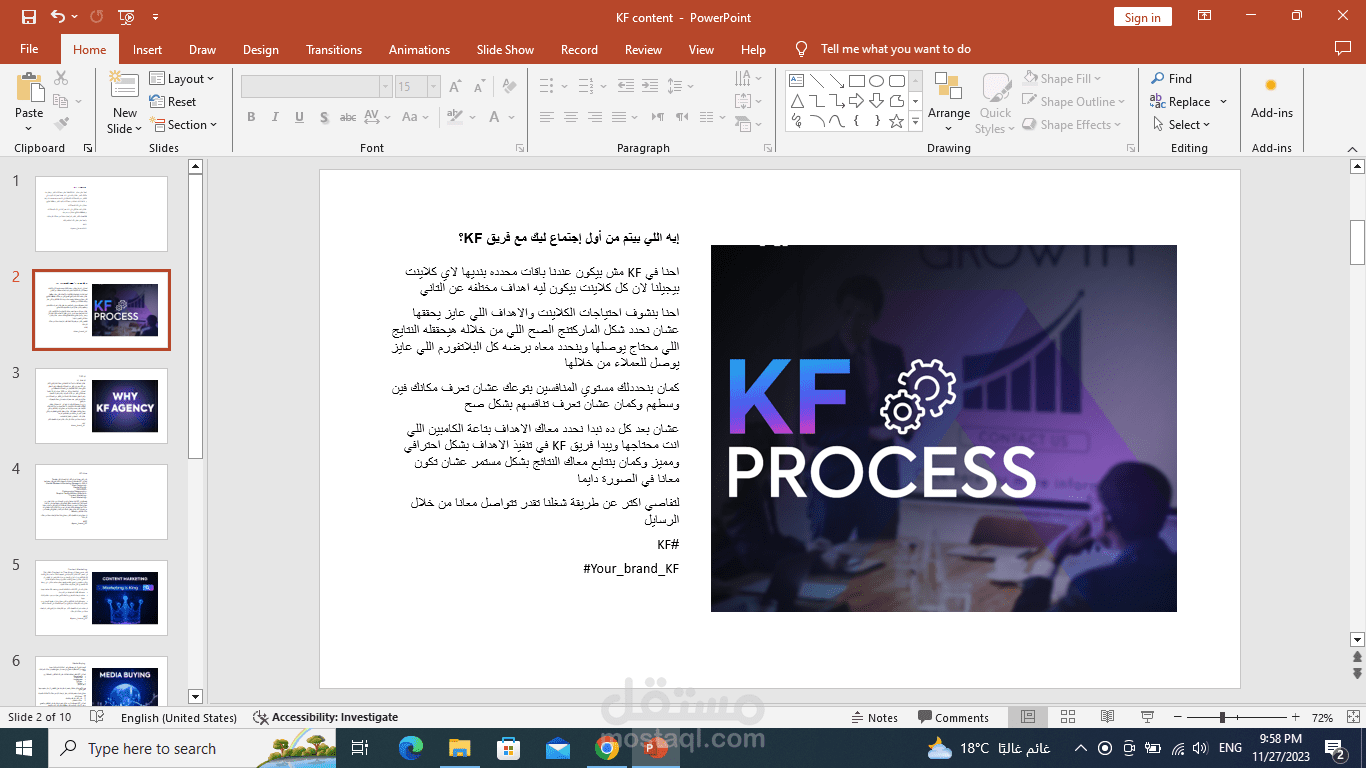Select the rectangle shape in the shapes gallery
The image size is (1366, 768).
(x=857, y=81)
